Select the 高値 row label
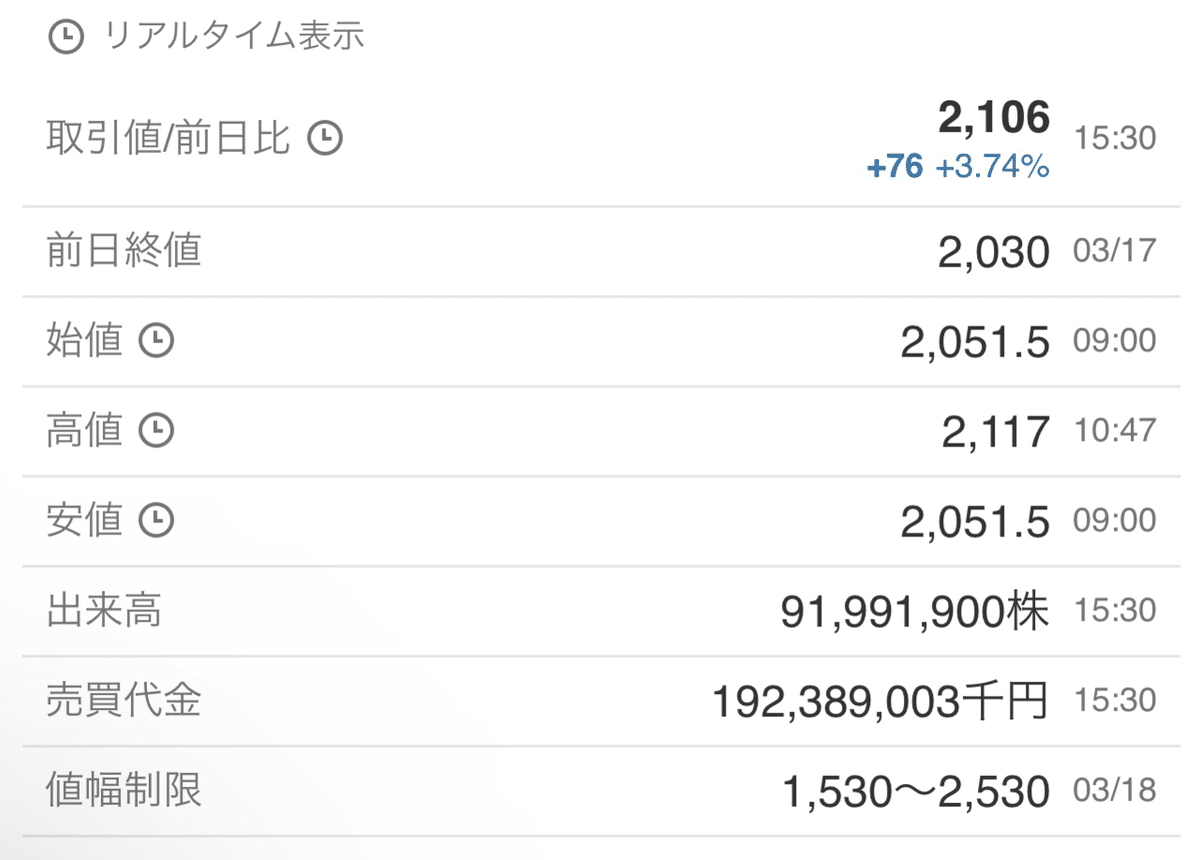Image resolution: width=1200 pixels, height=860 pixels. [86, 430]
